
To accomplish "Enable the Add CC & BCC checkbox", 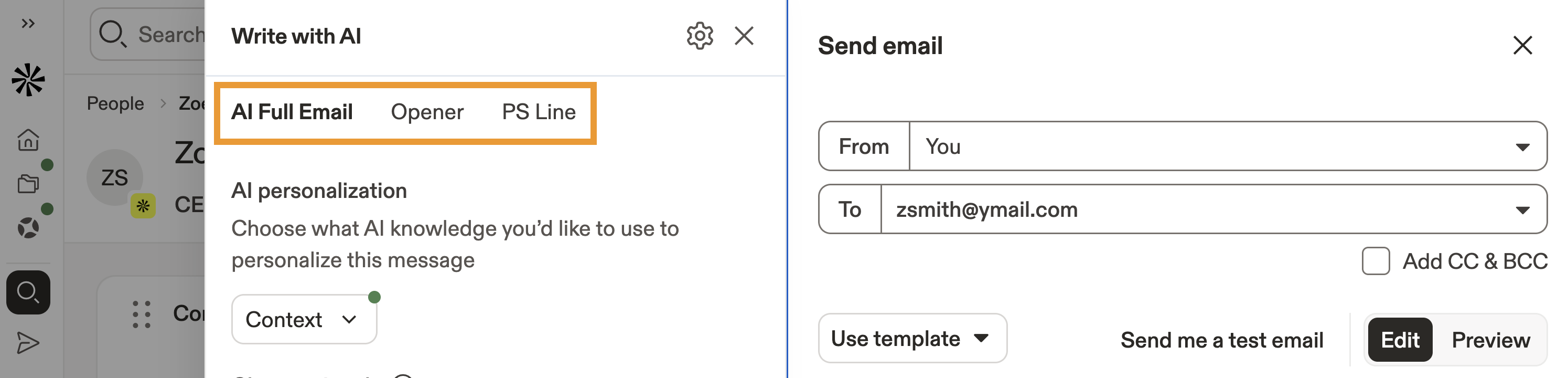I will pyautogui.click(x=1375, y=261).
